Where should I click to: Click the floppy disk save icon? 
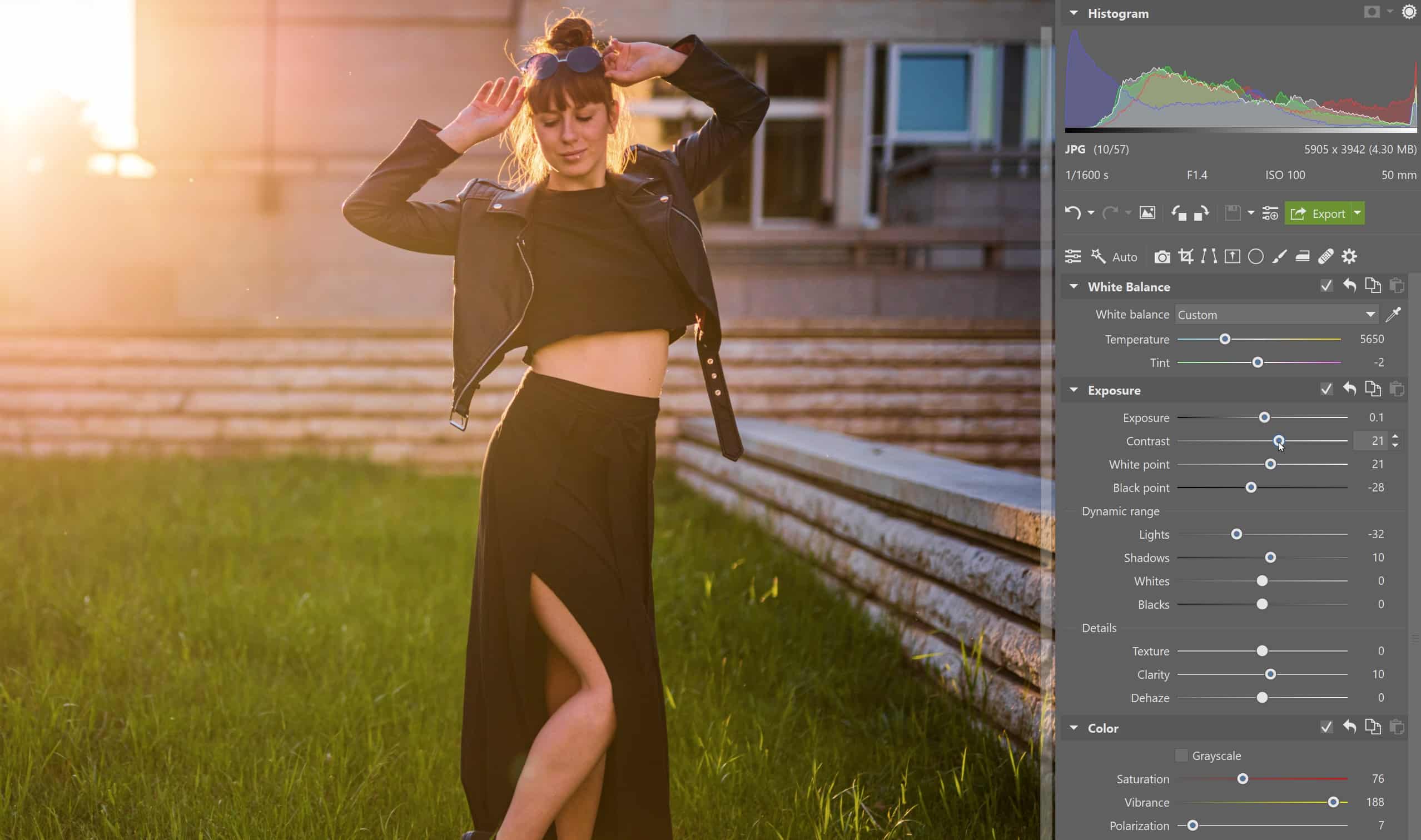pos(1233,213)
